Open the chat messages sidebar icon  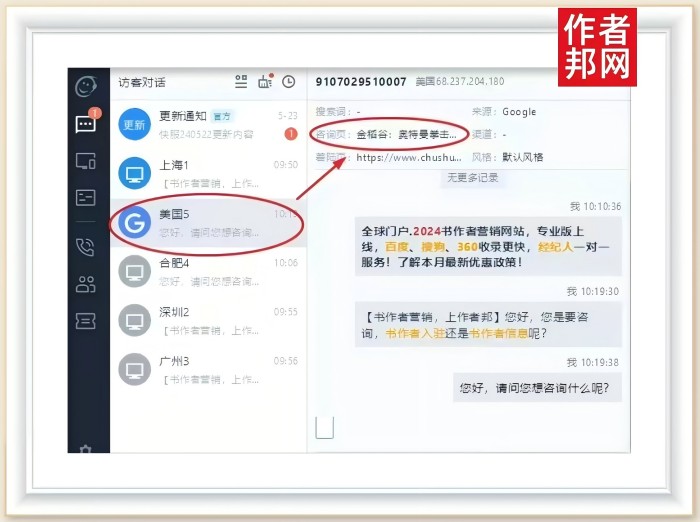tap(86, 125)
